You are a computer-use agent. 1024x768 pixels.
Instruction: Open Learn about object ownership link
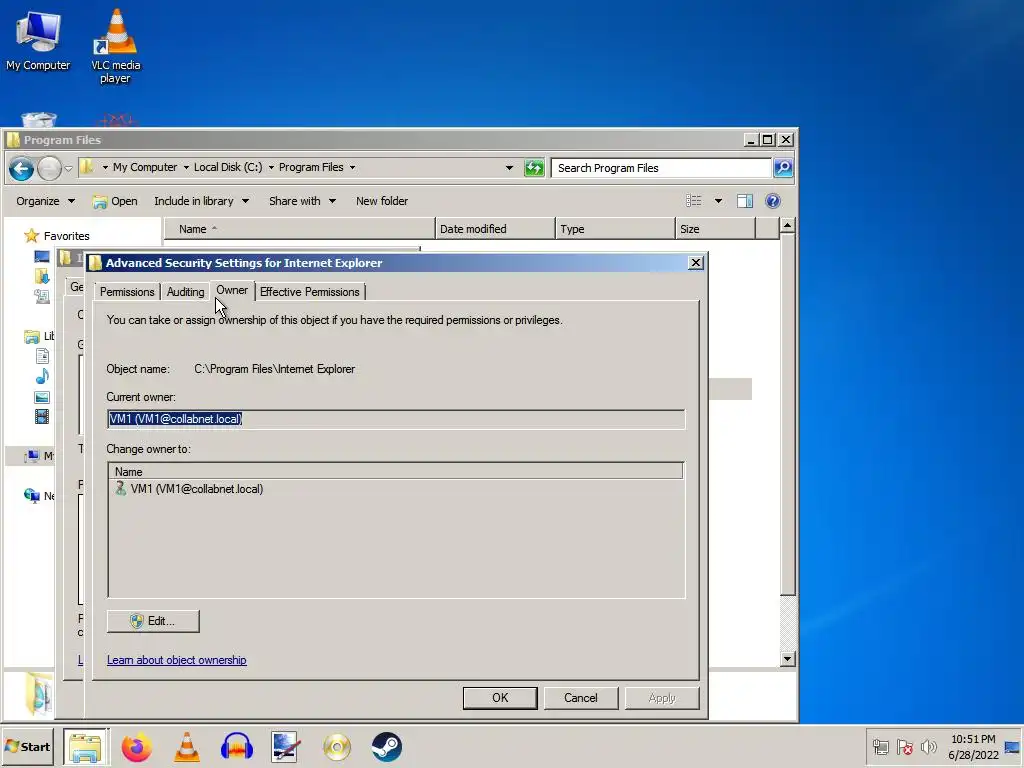[x=176, y=660]
